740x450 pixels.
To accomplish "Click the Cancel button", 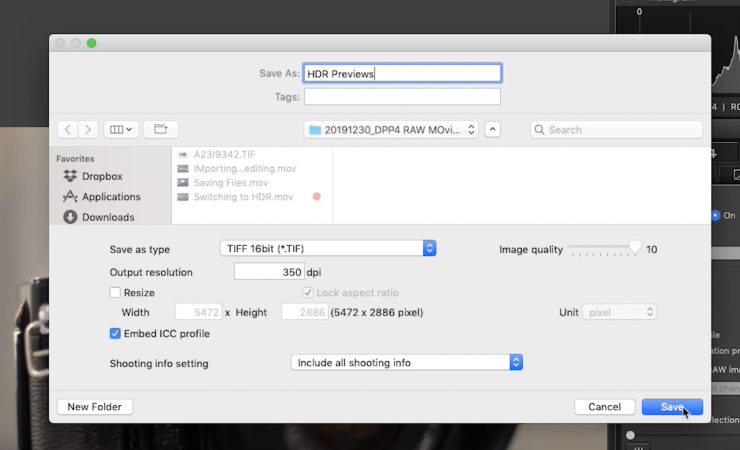I will (x=604, y=407).
